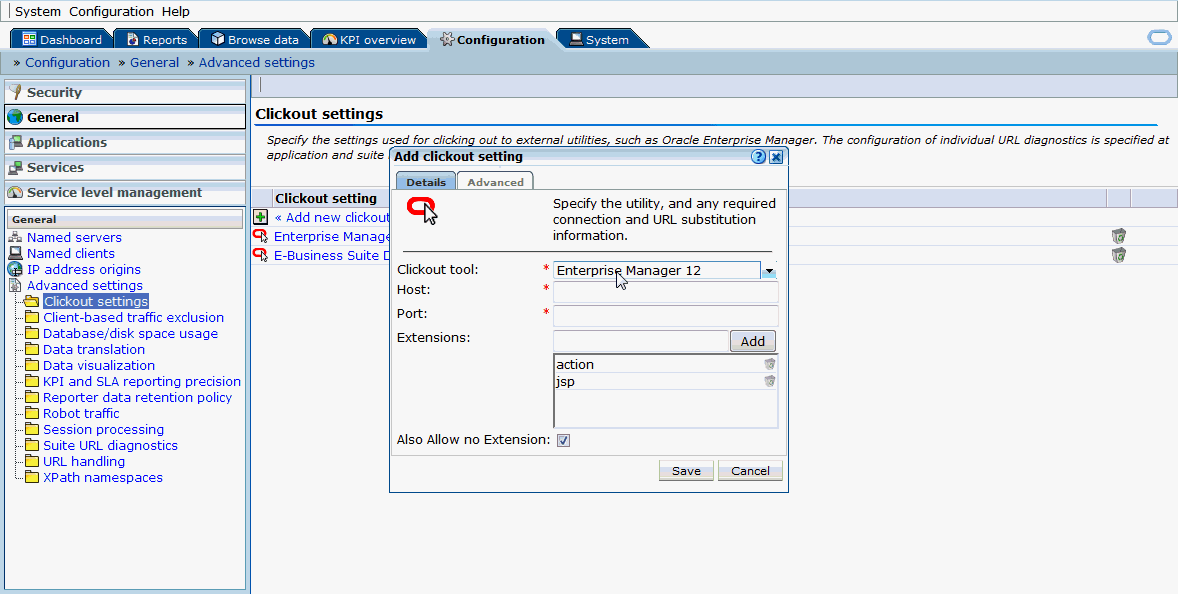Image resolution: width=1178 pixels, height=594 pixels.
Task: Open IP address origins
Action: click(84, 269)
